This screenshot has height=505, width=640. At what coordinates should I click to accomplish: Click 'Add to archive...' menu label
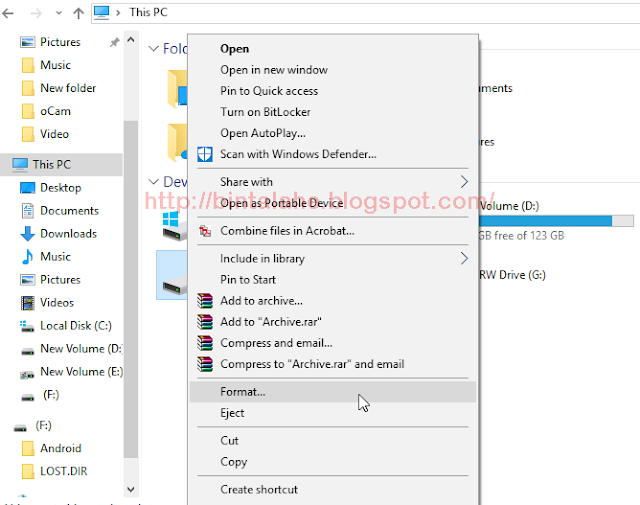point(261,301)
